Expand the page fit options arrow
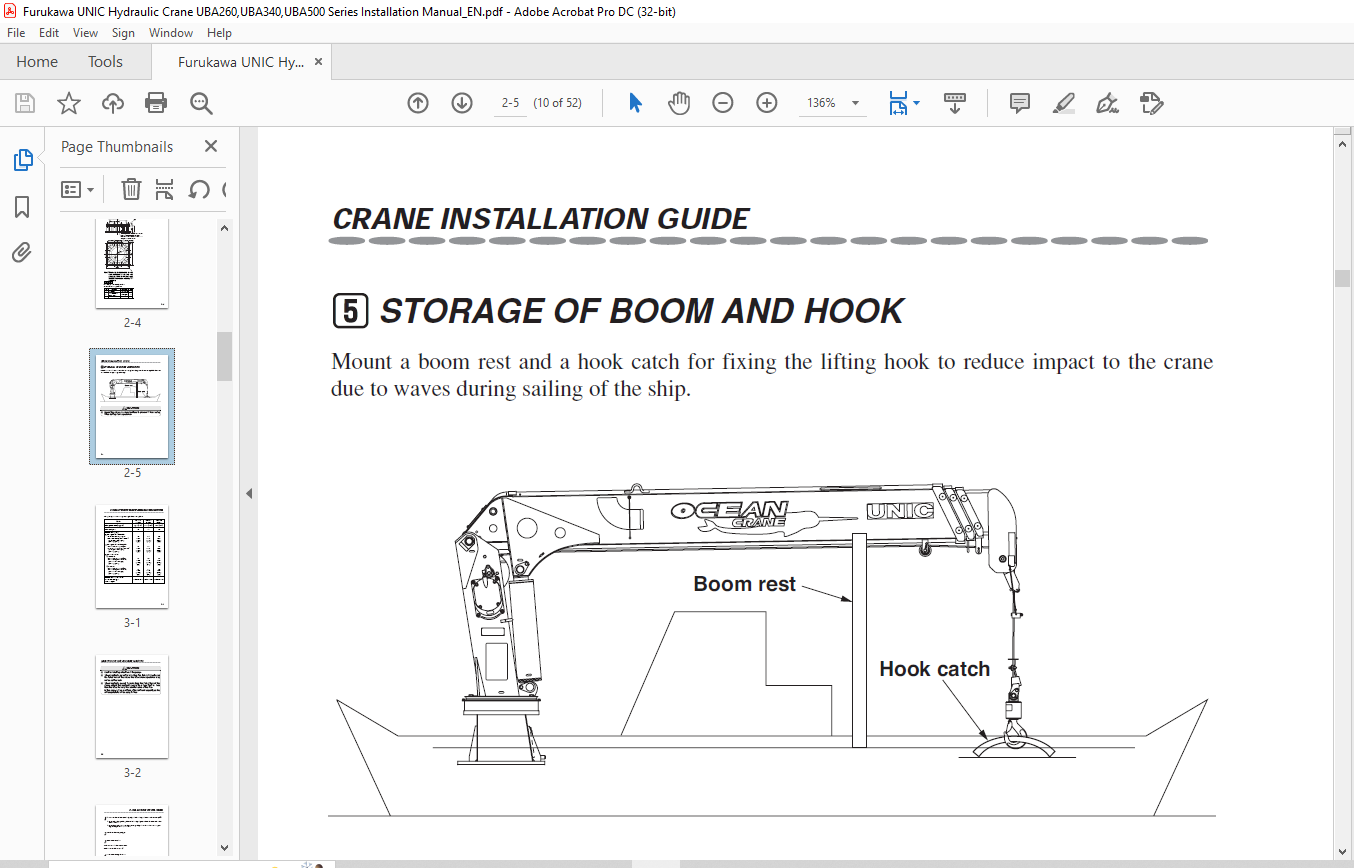Viewport: 1354px width, 868px height. [x=918, y=103]
